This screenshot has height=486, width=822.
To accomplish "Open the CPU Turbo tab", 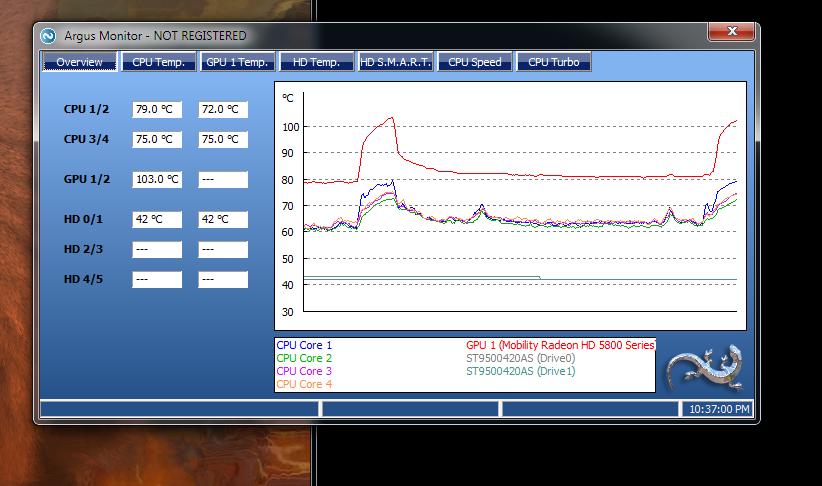I will tap(554, 62).
